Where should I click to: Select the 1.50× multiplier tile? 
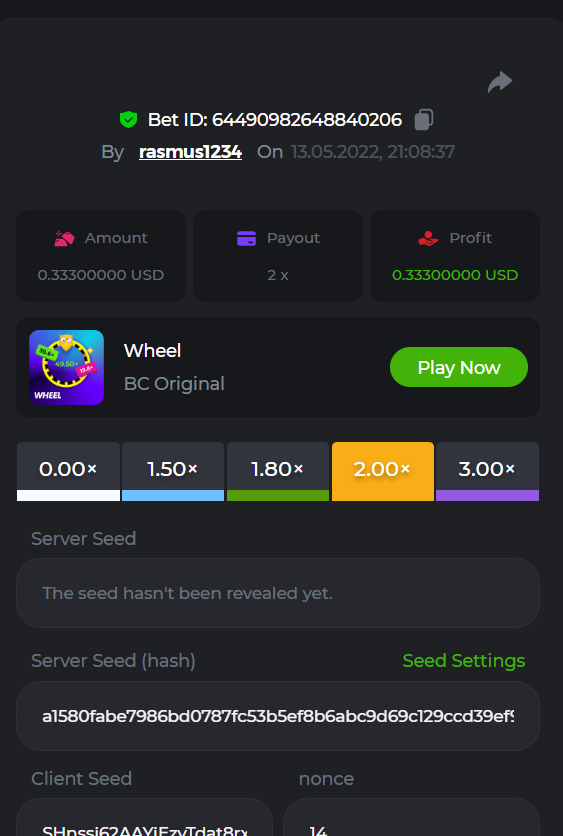coord(173,471)
